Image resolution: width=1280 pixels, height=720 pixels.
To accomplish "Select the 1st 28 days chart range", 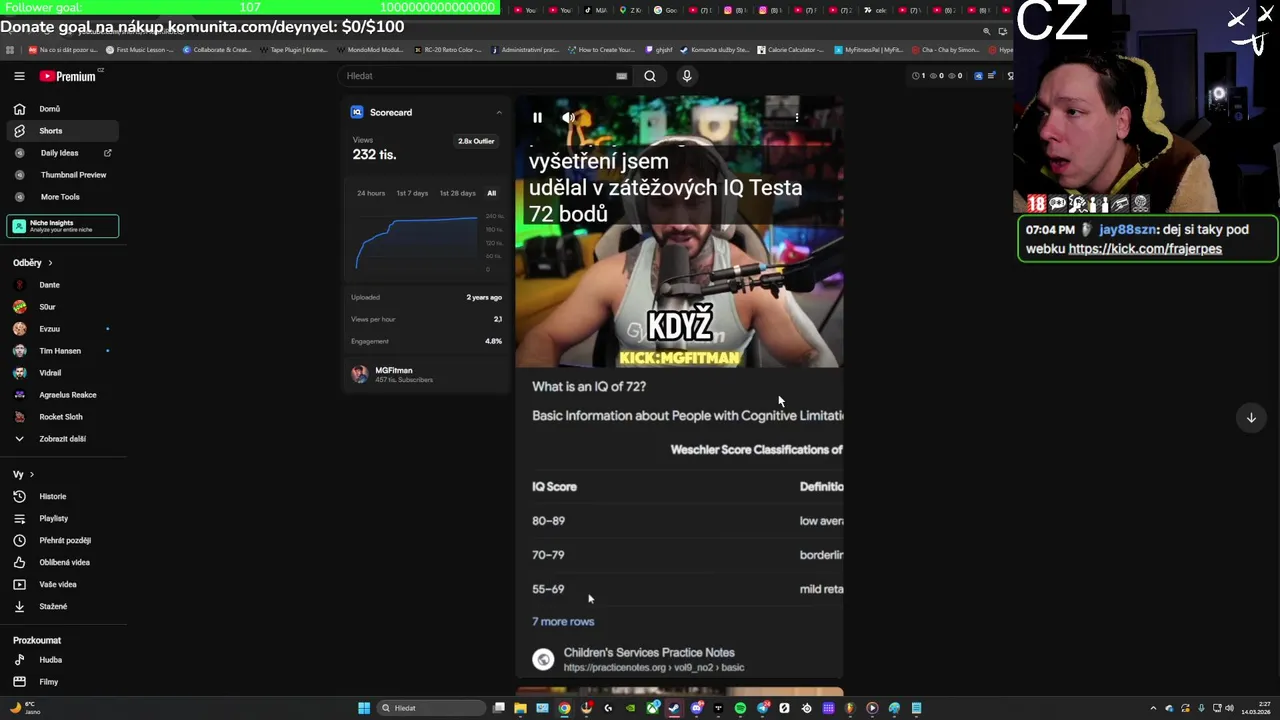I will click(458, 193).
